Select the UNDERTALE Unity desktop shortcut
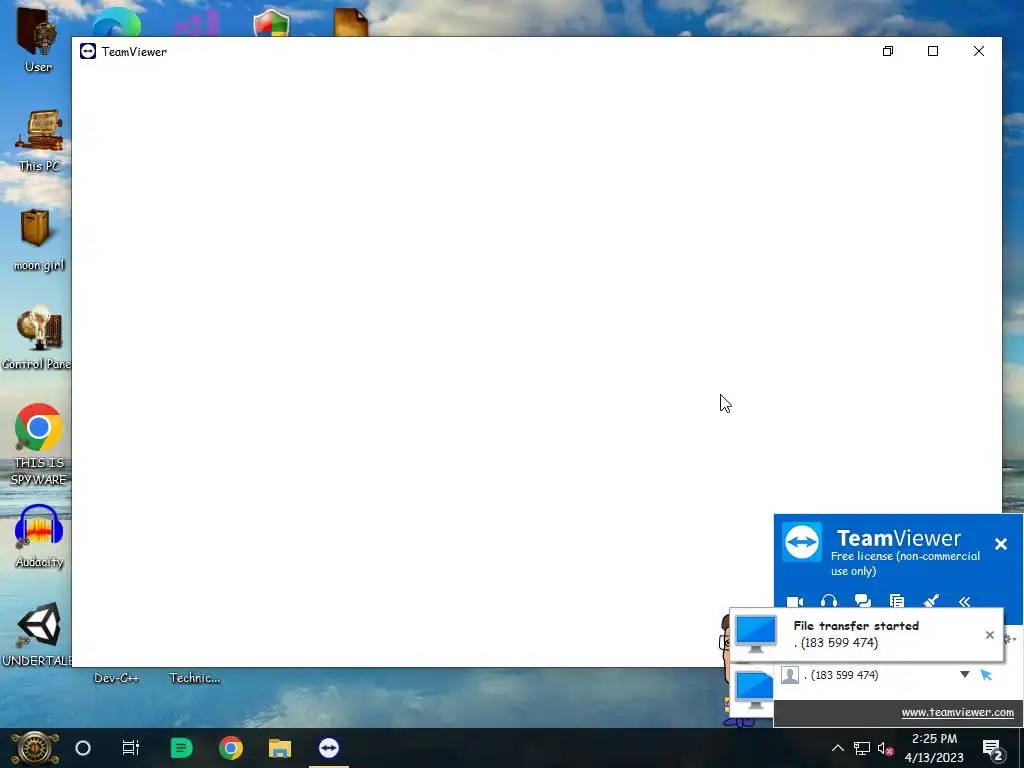 37,634
